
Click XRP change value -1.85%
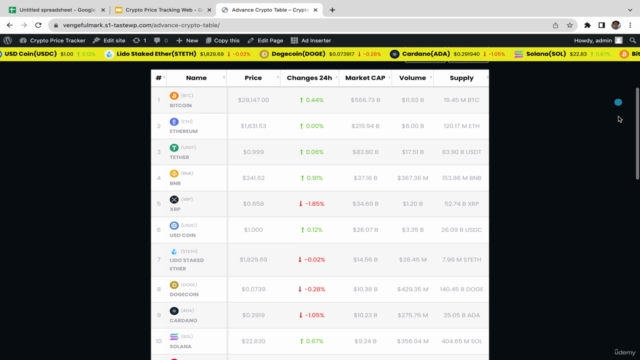[x=312, y=204]
